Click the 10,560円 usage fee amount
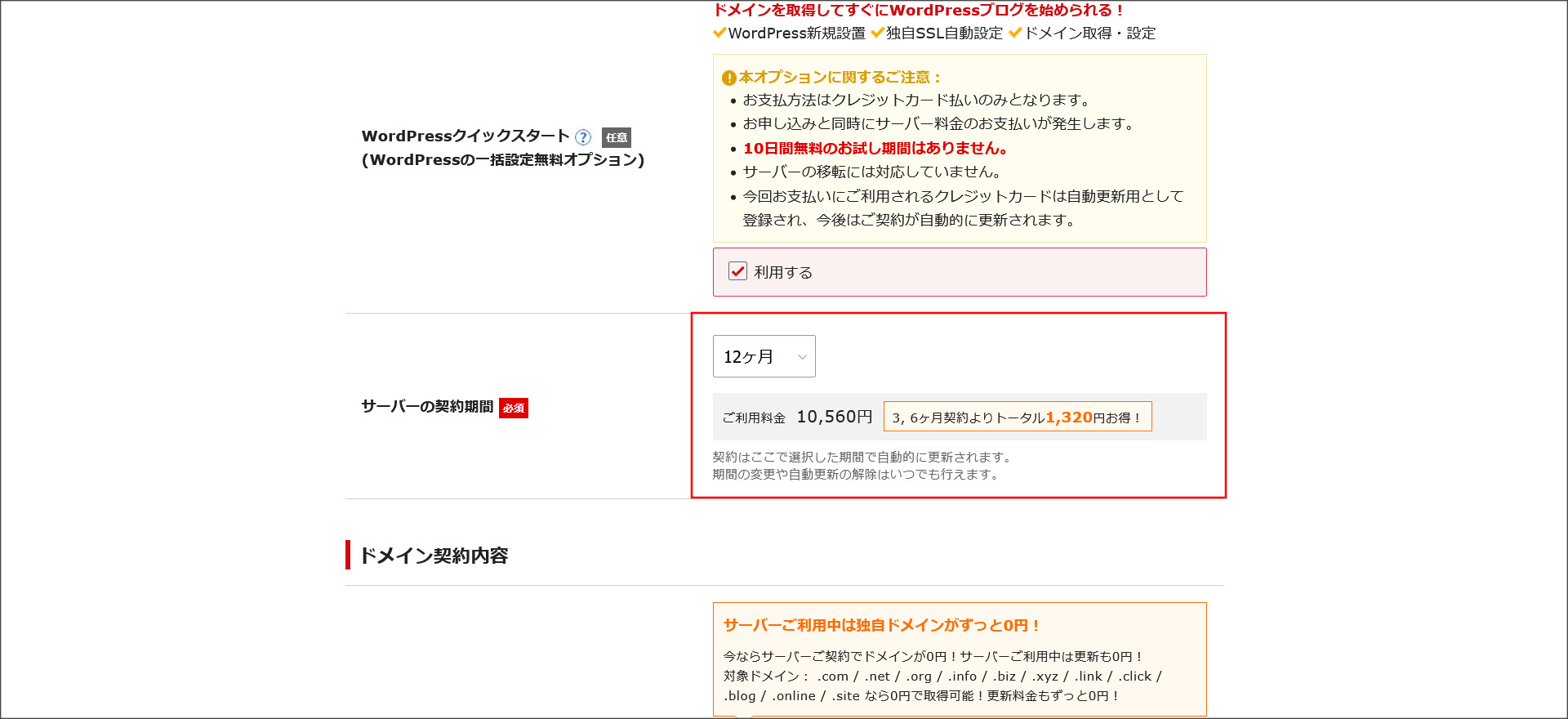 (834, 417)
